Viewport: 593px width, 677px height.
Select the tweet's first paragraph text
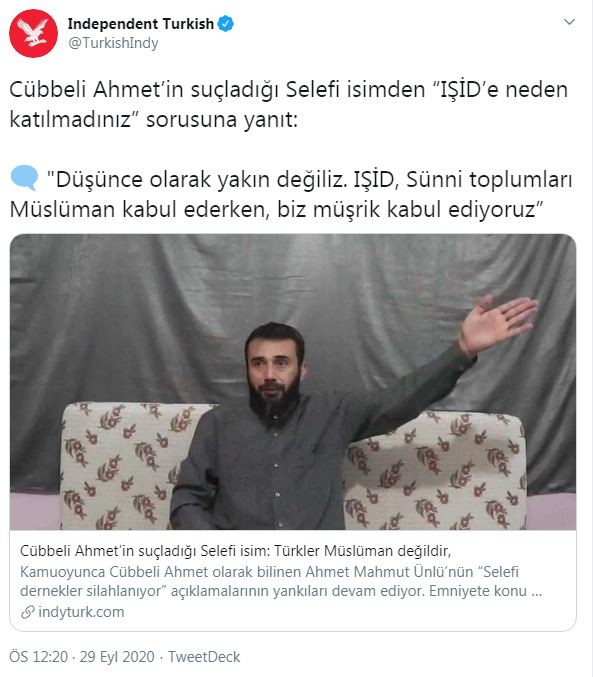(x=289, y=104)
